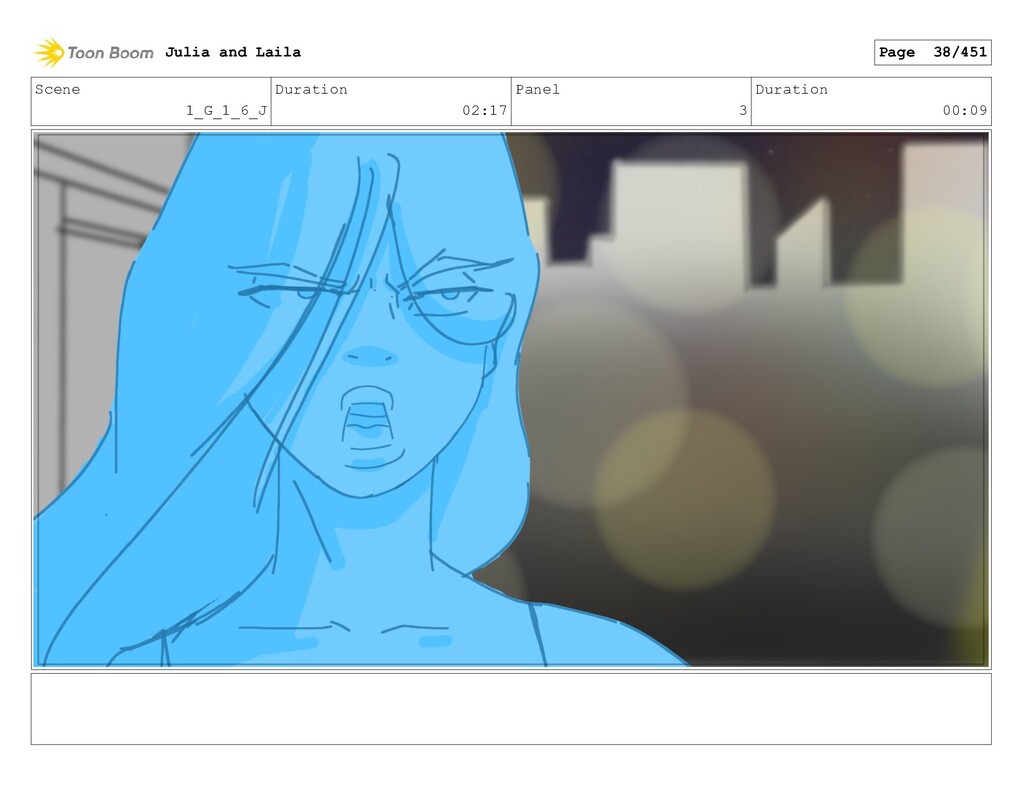This screenshot has width=1024, height=791.
Task: Click the Toon Boom logo
Action: click(x=94, y=52)
